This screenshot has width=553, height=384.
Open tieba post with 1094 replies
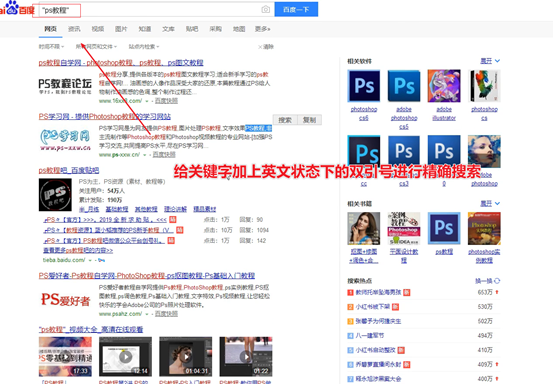tap(108, 230)
